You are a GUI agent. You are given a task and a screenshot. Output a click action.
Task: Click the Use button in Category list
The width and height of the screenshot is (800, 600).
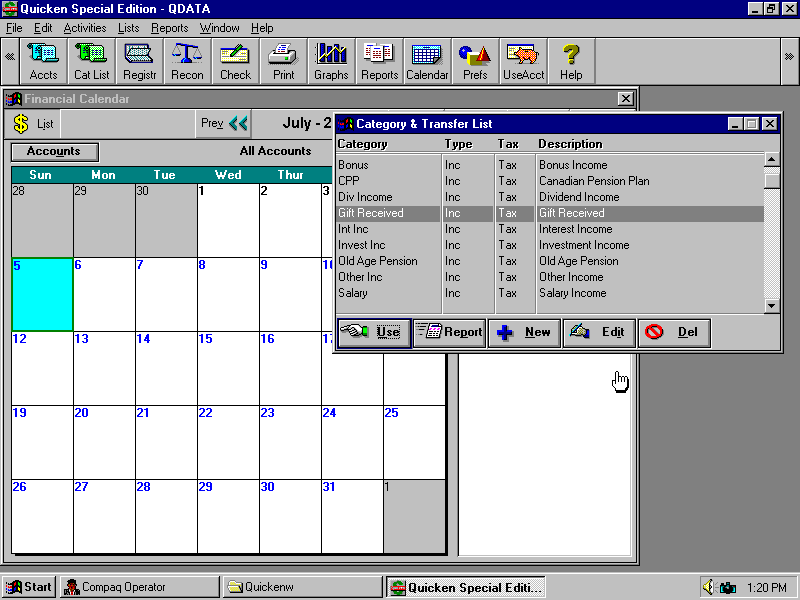[374, 333]
